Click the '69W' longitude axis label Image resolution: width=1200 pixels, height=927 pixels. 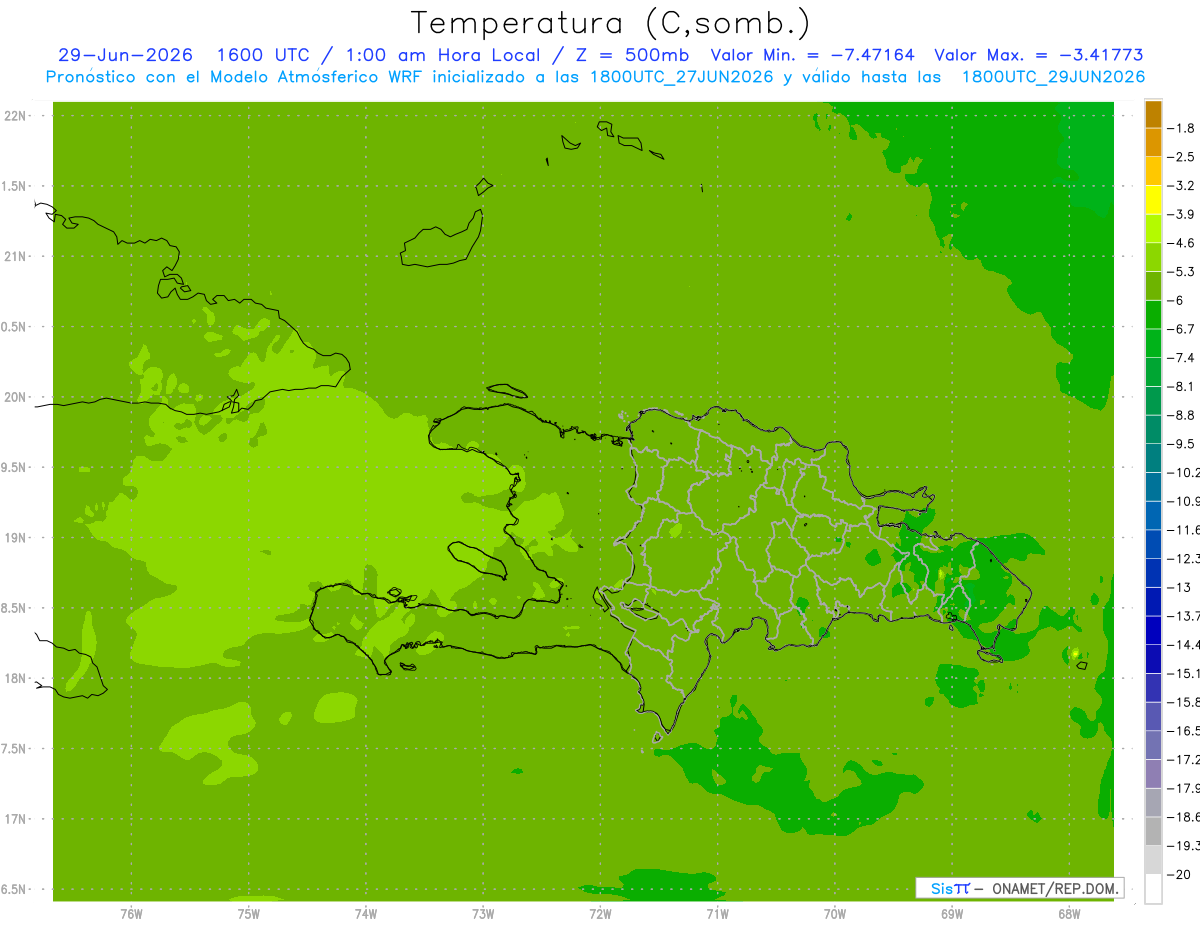(x=952, y=914)
